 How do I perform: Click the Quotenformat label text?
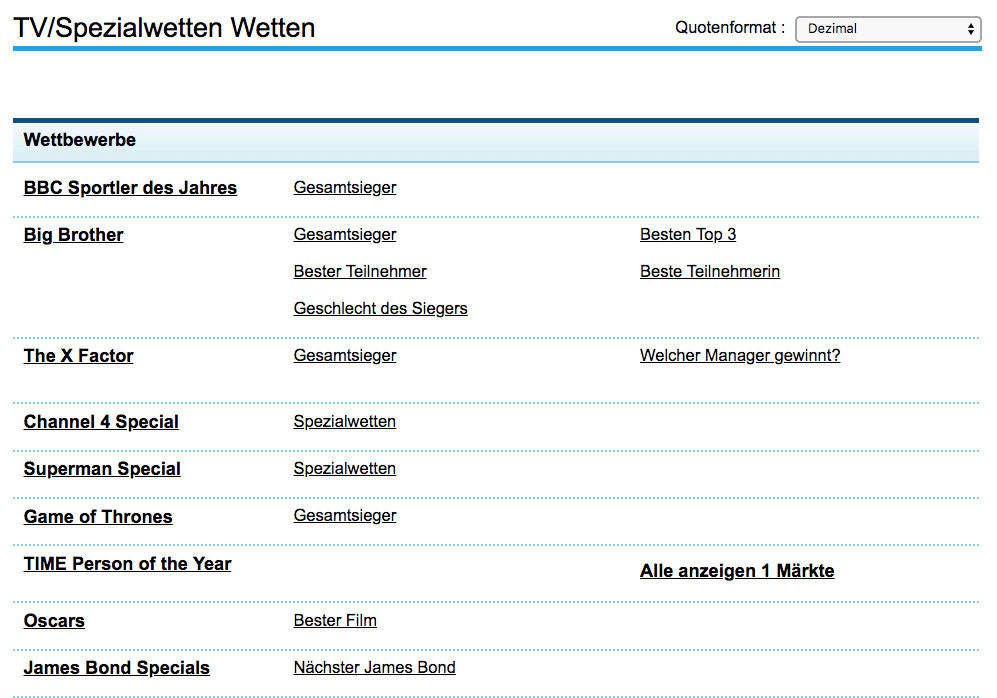pyautogui.click(x=730, y=27)
